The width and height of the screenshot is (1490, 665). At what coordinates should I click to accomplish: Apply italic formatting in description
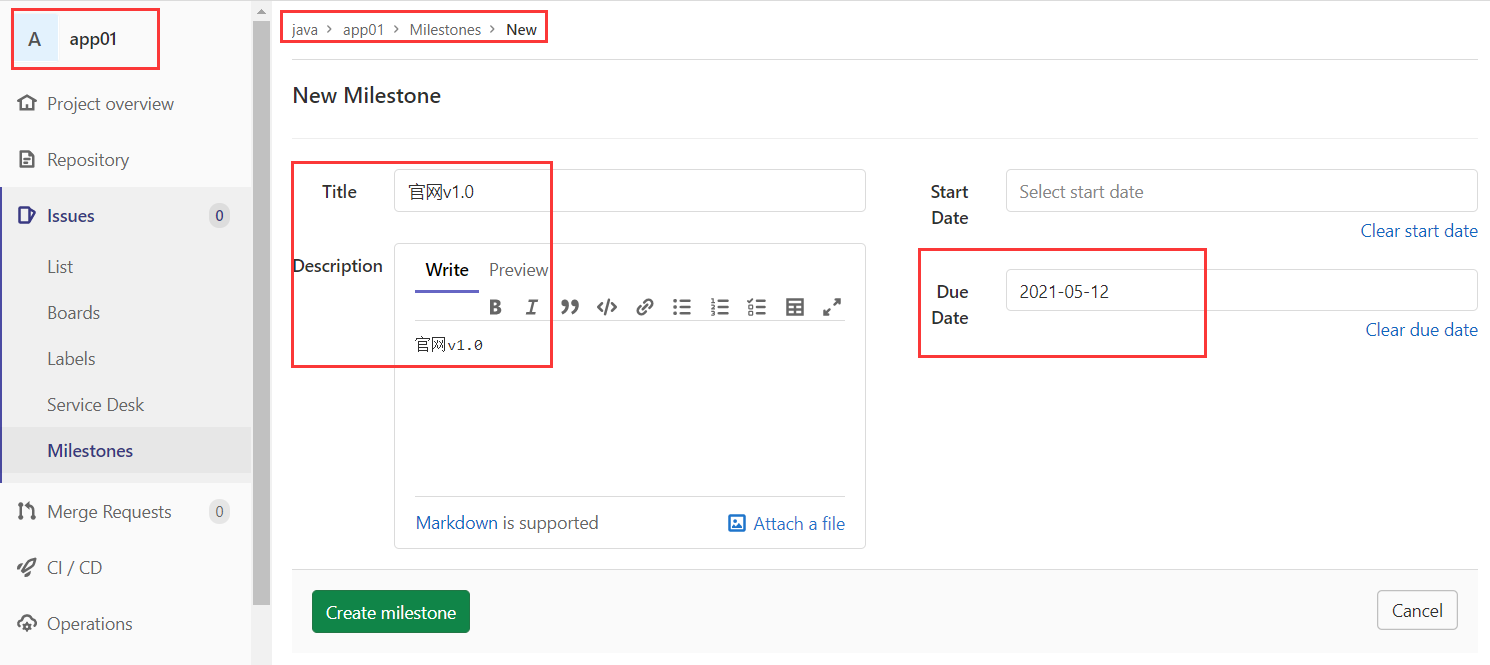coord(532,307)
